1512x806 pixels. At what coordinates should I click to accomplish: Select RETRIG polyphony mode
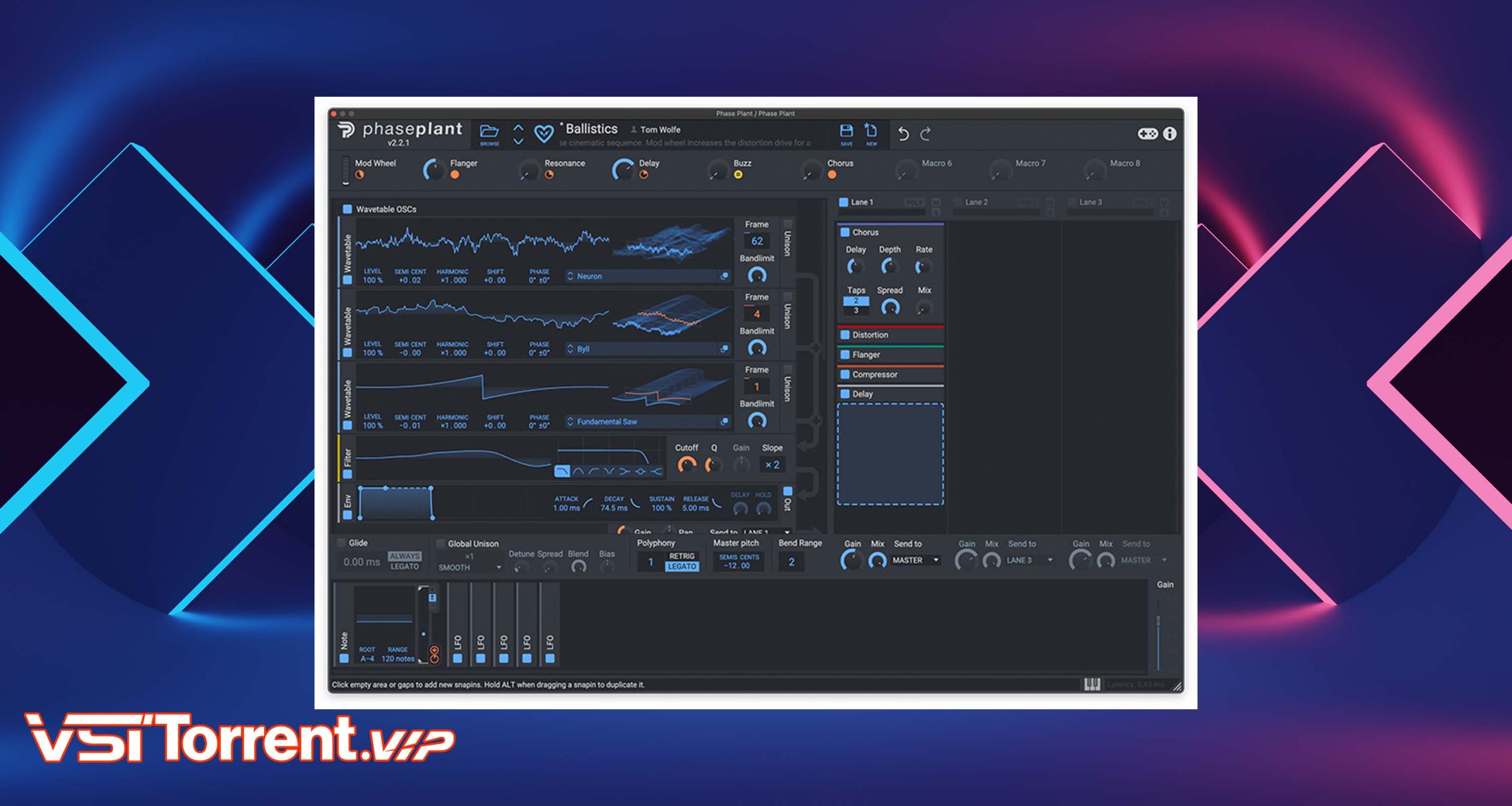[x=682, y=556]
